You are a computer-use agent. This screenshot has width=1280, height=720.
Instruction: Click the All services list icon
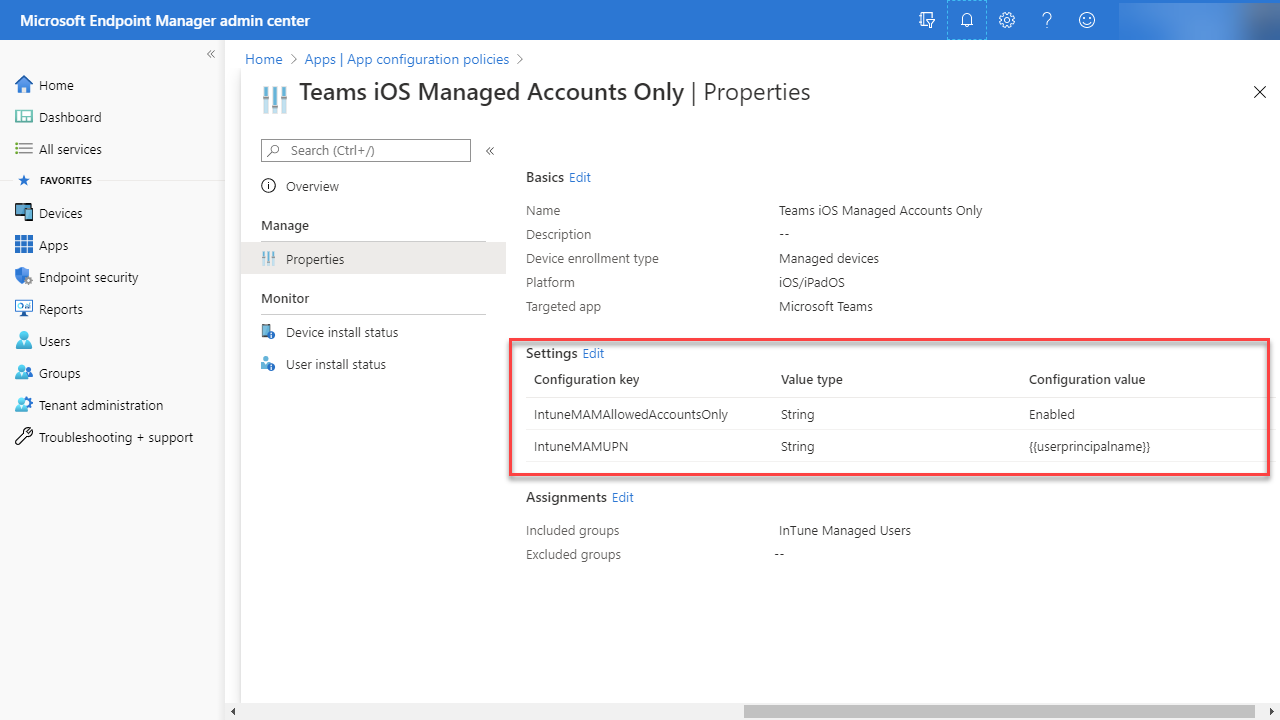[x=24, y=149]
